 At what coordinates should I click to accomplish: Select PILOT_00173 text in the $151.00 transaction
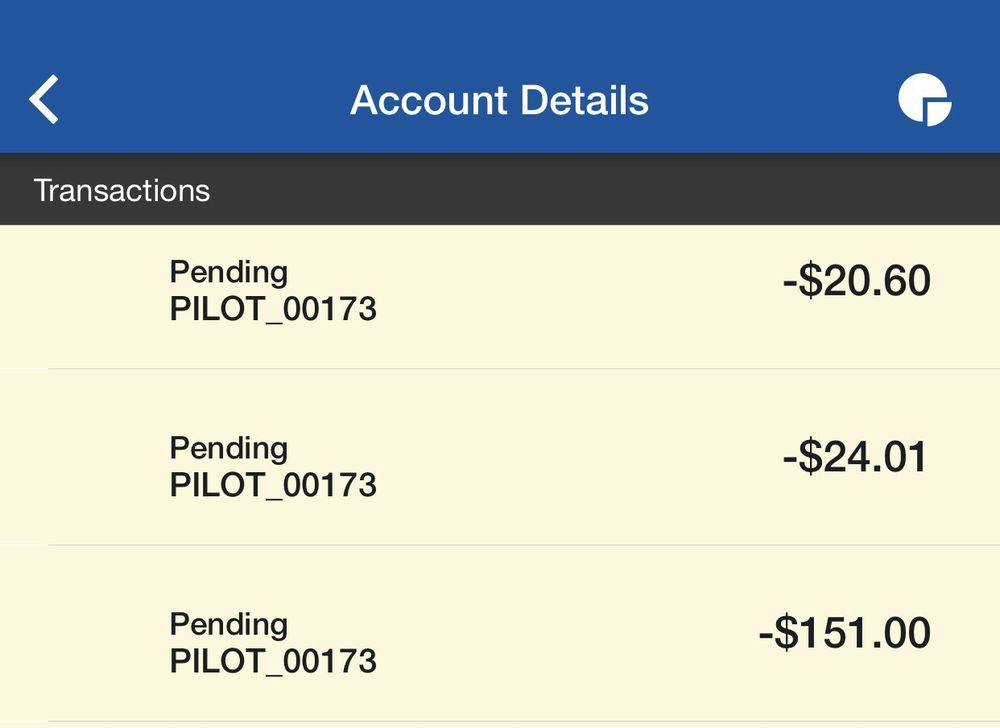tap(273, 661)
